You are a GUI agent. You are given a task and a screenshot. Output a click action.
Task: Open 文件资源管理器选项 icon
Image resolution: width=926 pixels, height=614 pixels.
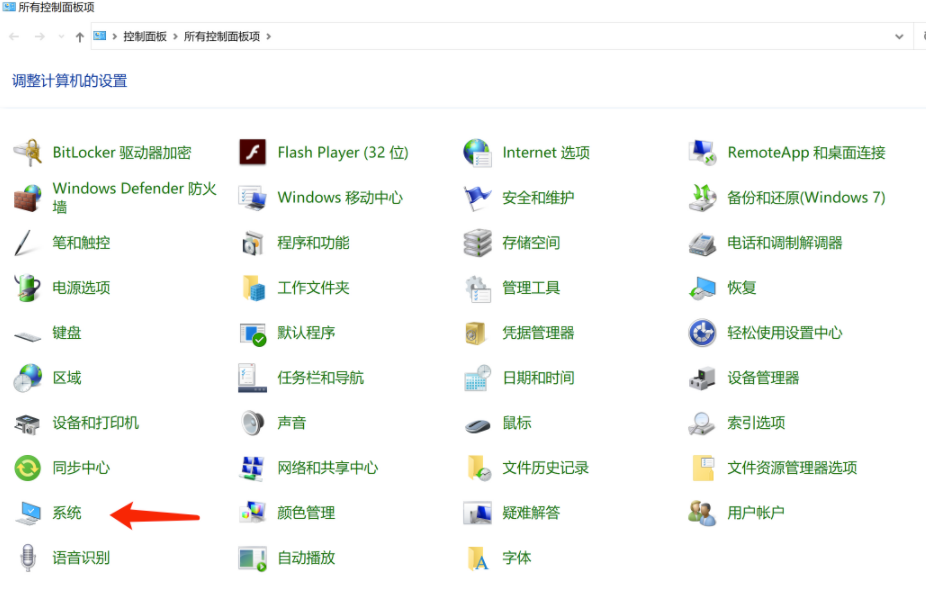tap(702, 468)
